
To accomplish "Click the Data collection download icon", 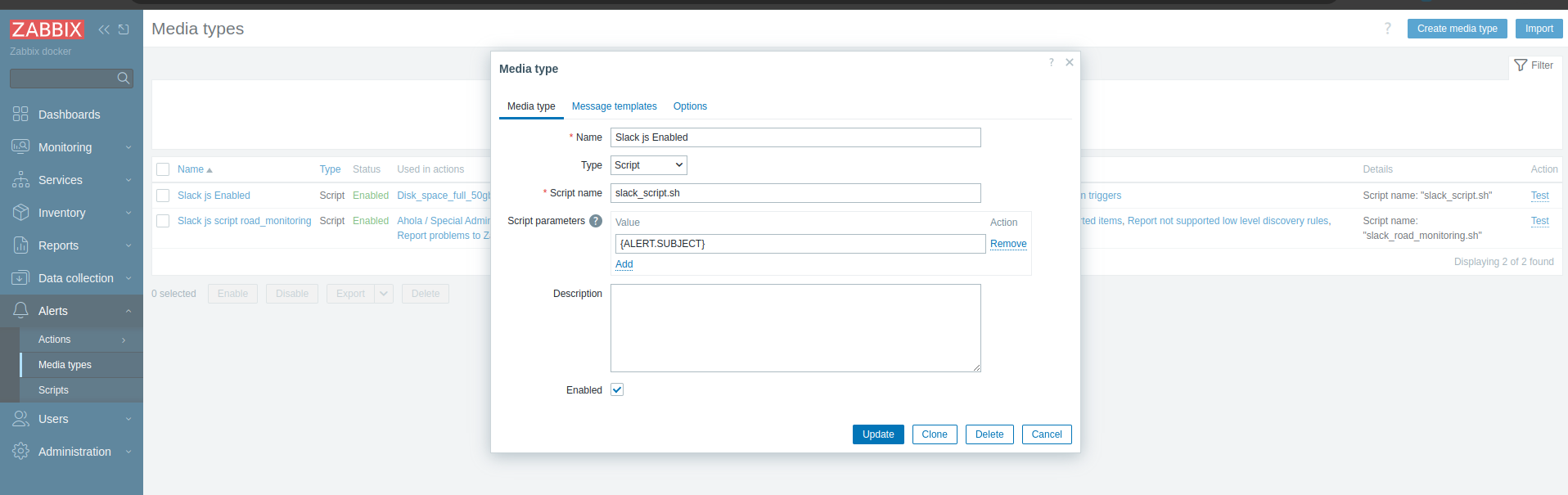I will tap(20, 277).
